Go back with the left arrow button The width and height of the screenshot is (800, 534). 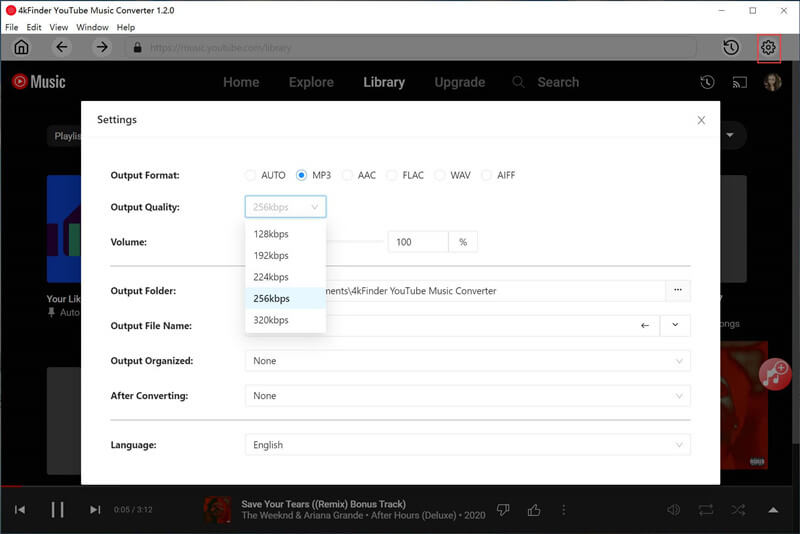pyautogui.click(x=62, y=47)
